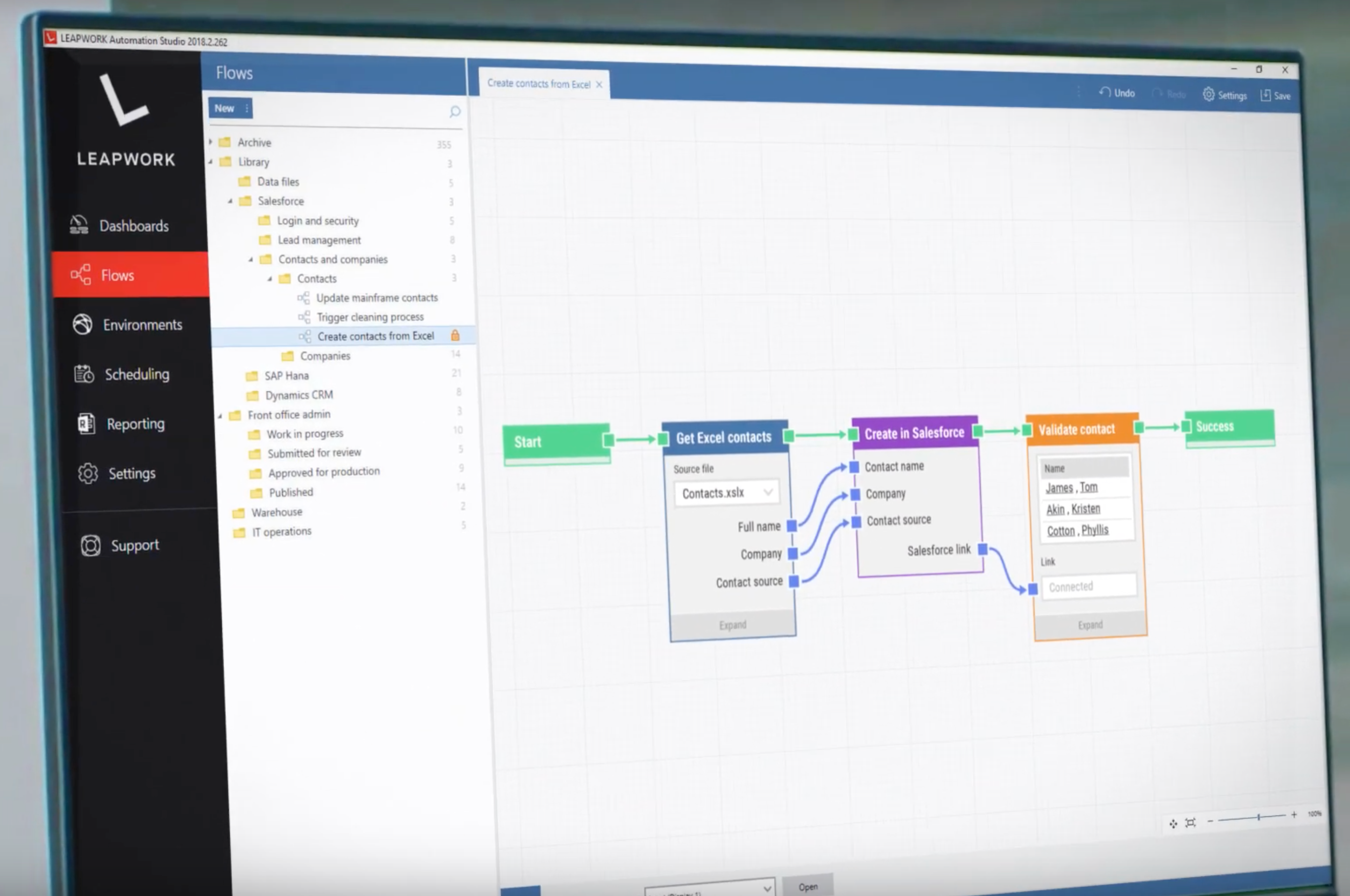Click the Archive folder icon
Screen dimensions: 1350x896
pos(225,142)
